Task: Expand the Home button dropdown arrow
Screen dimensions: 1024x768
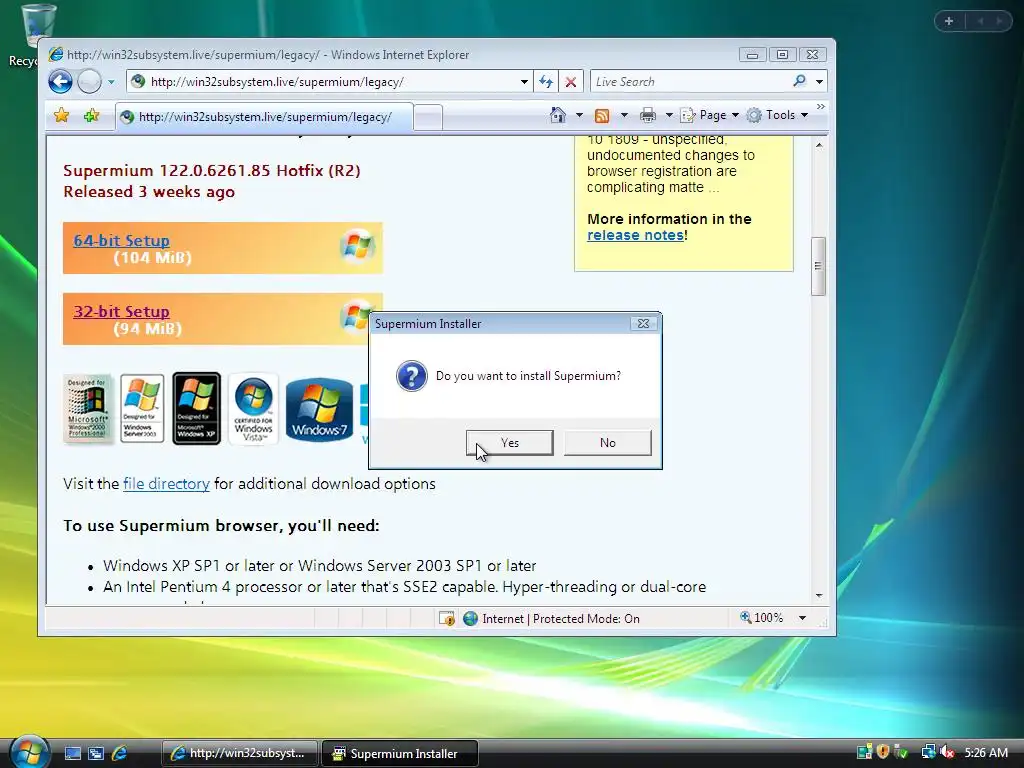Action: pyautogui.click(x=579, y=115)
